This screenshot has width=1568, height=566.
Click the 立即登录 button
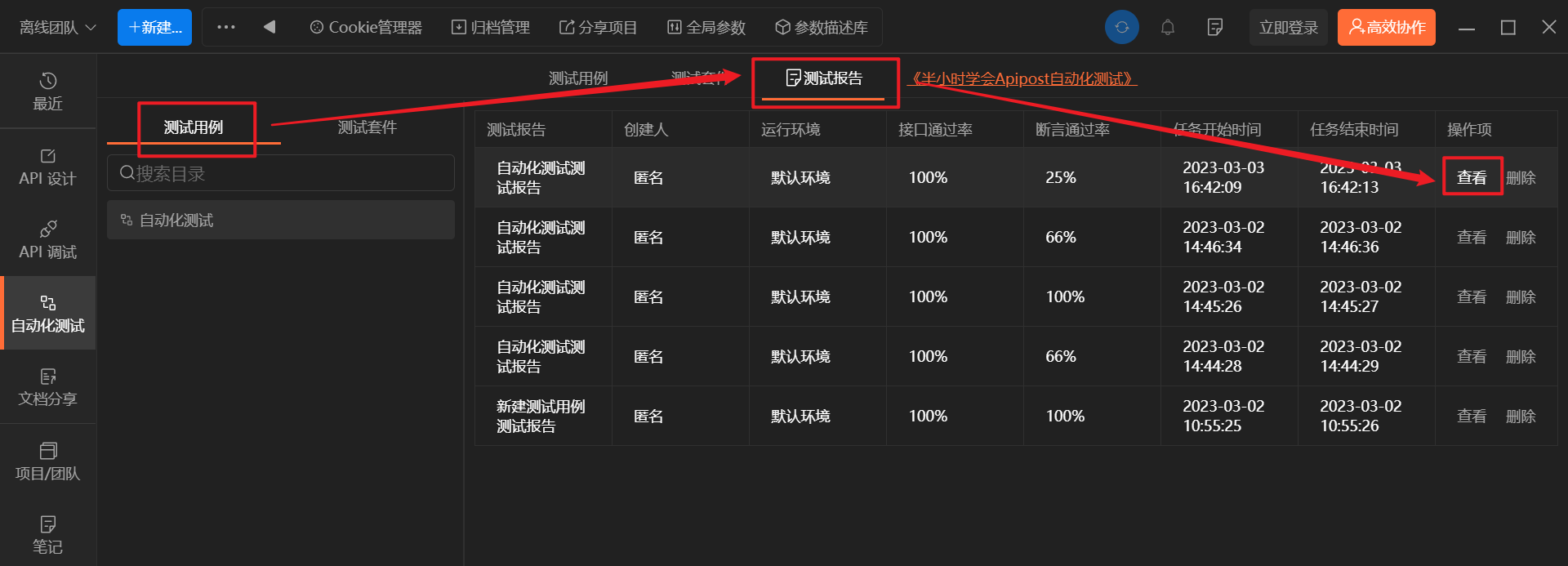(x=1289, y=28)
